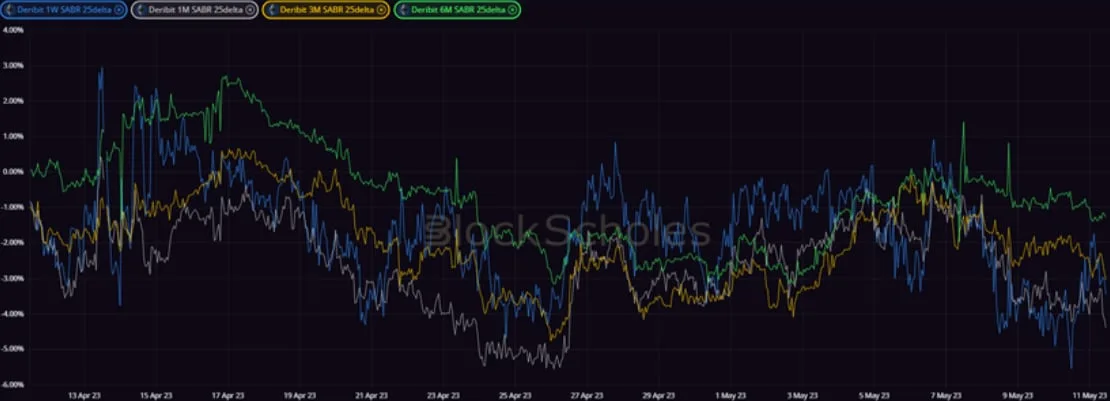
Task: Click the 2.00% y-axis label
Action: 13,101
